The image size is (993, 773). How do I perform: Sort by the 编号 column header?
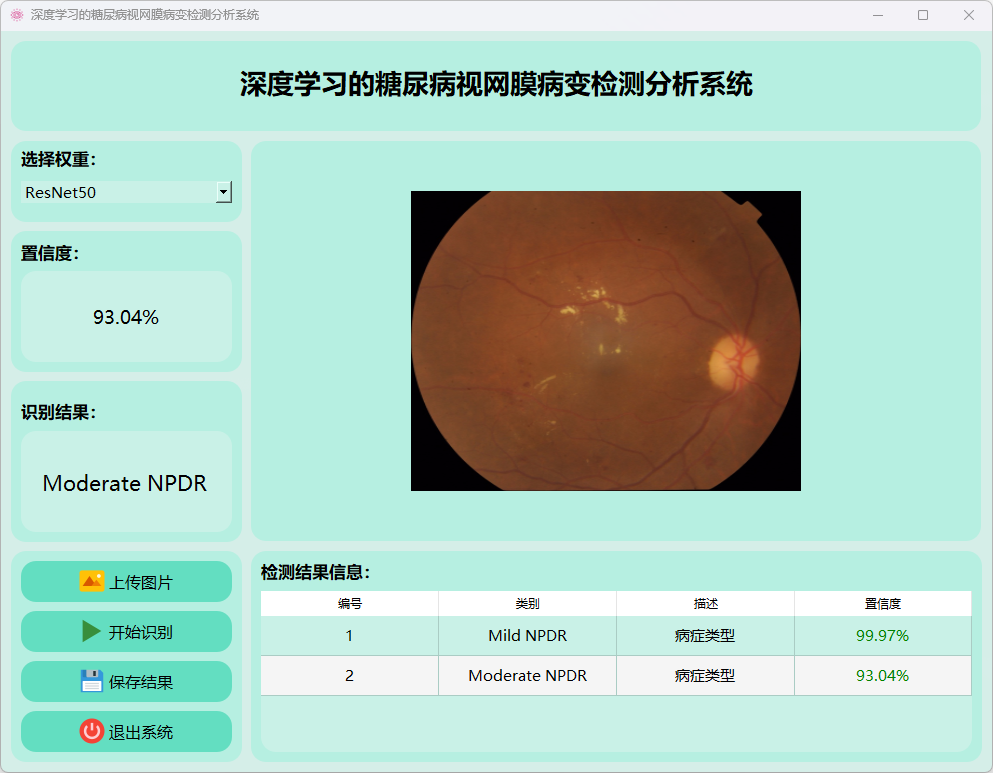(x=349, y=603)
